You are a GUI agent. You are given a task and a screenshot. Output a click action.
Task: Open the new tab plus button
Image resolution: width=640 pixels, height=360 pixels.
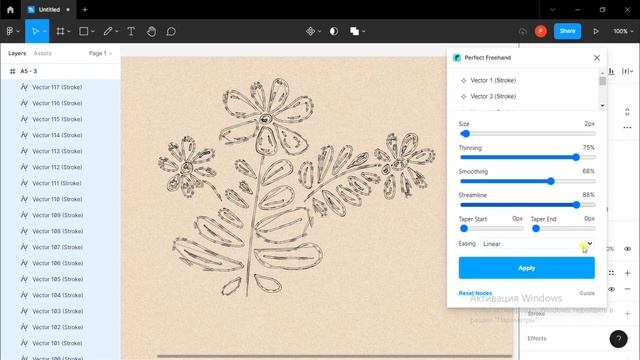point(85,9)
